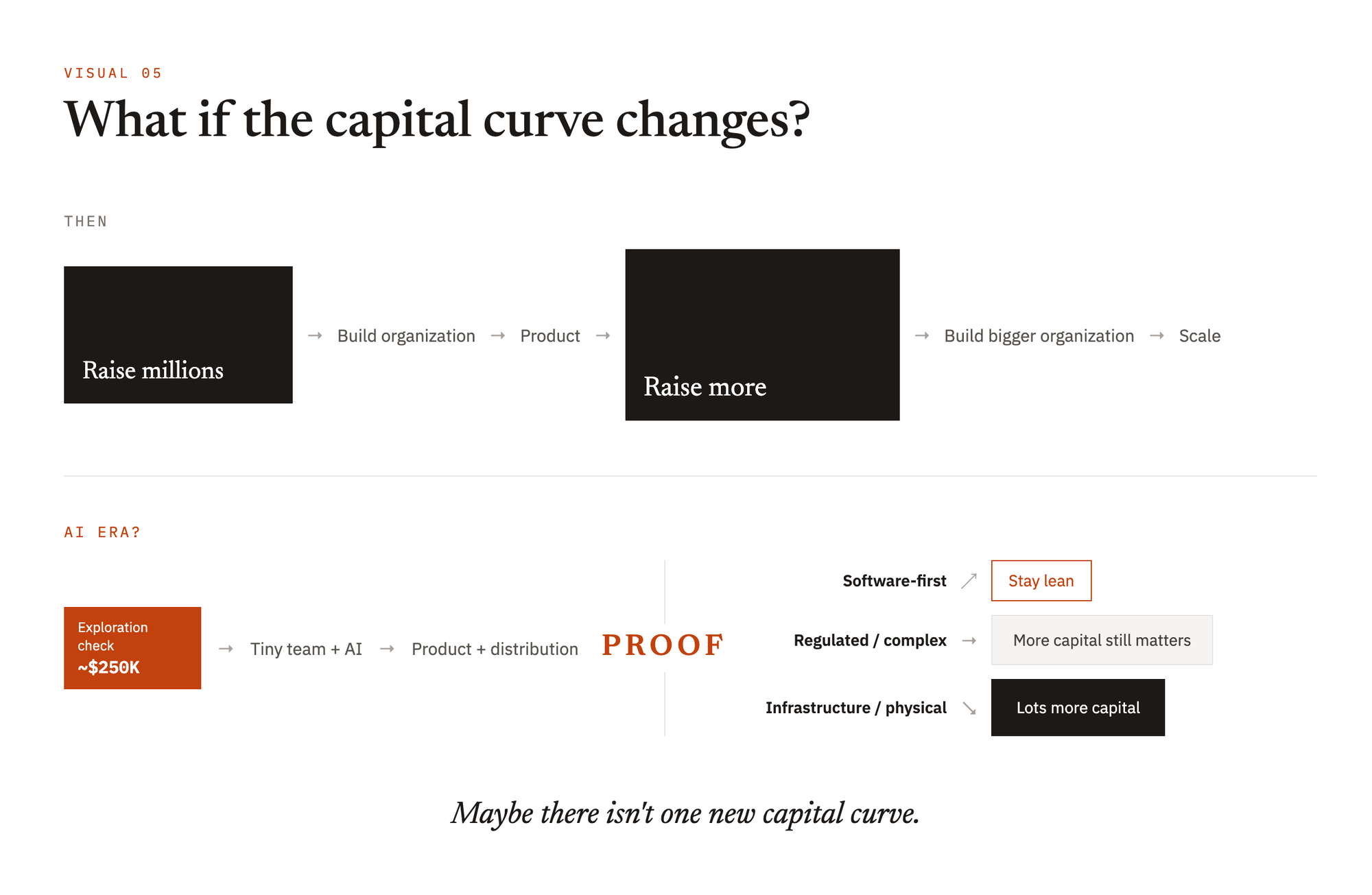Click the orange PROOF text

click(663, 645)
